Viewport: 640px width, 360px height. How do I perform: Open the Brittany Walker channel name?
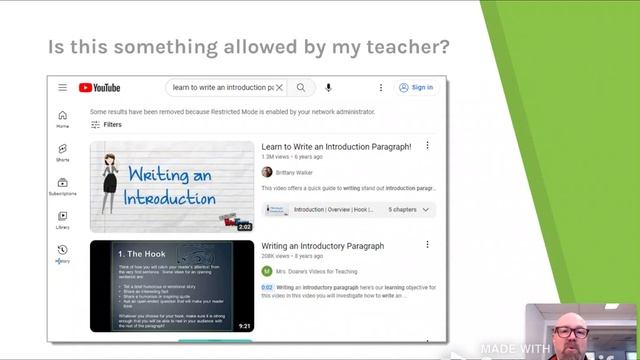coord(294,173)
